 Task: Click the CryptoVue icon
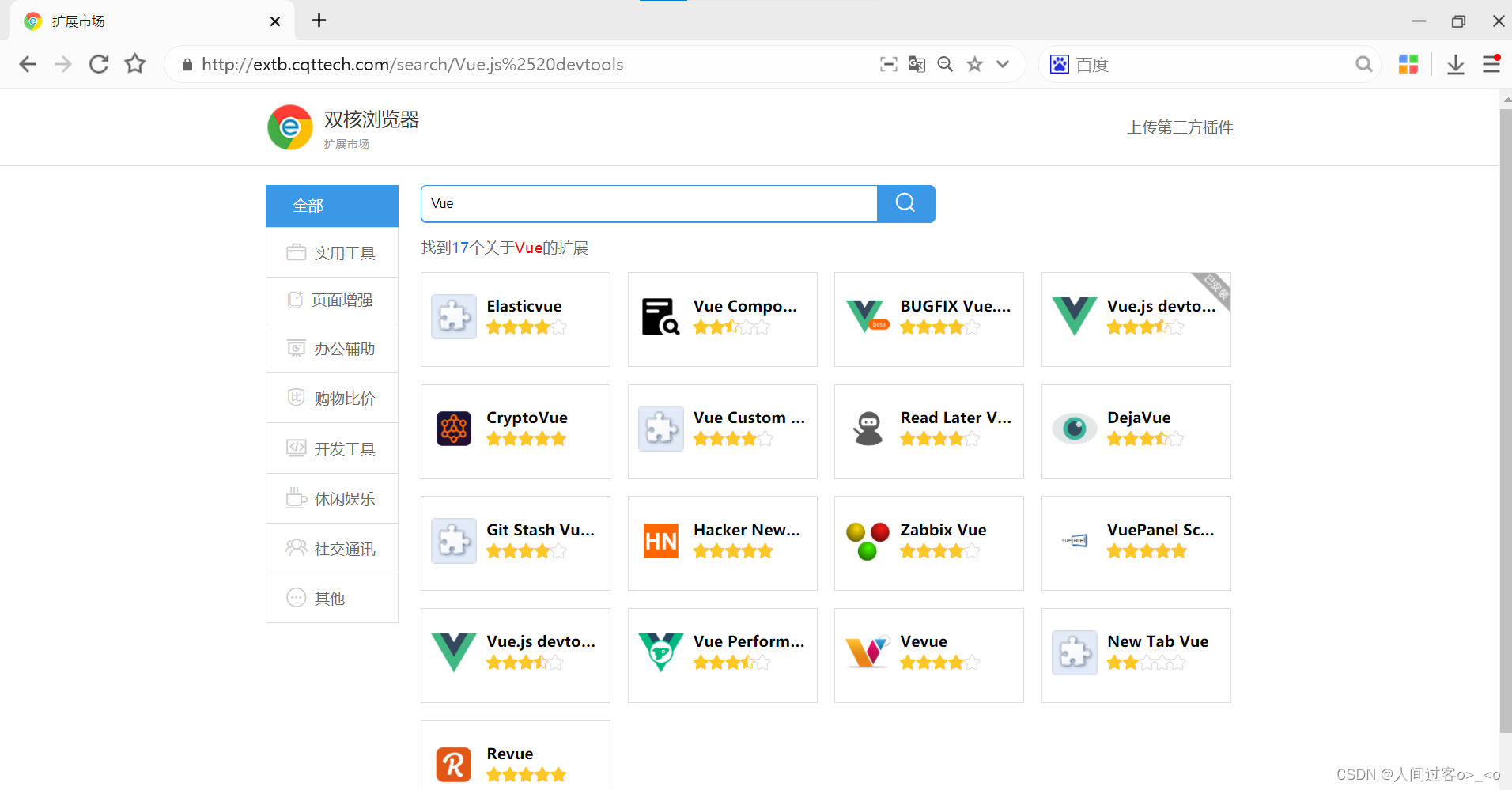(454, 428)
